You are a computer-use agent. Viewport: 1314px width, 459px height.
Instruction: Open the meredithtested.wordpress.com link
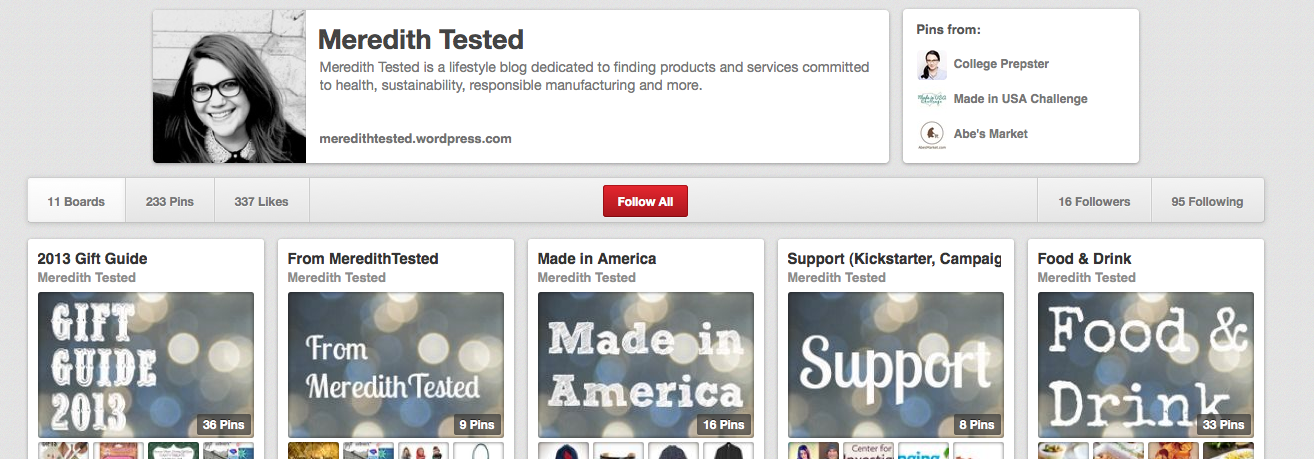click(415, 139)
